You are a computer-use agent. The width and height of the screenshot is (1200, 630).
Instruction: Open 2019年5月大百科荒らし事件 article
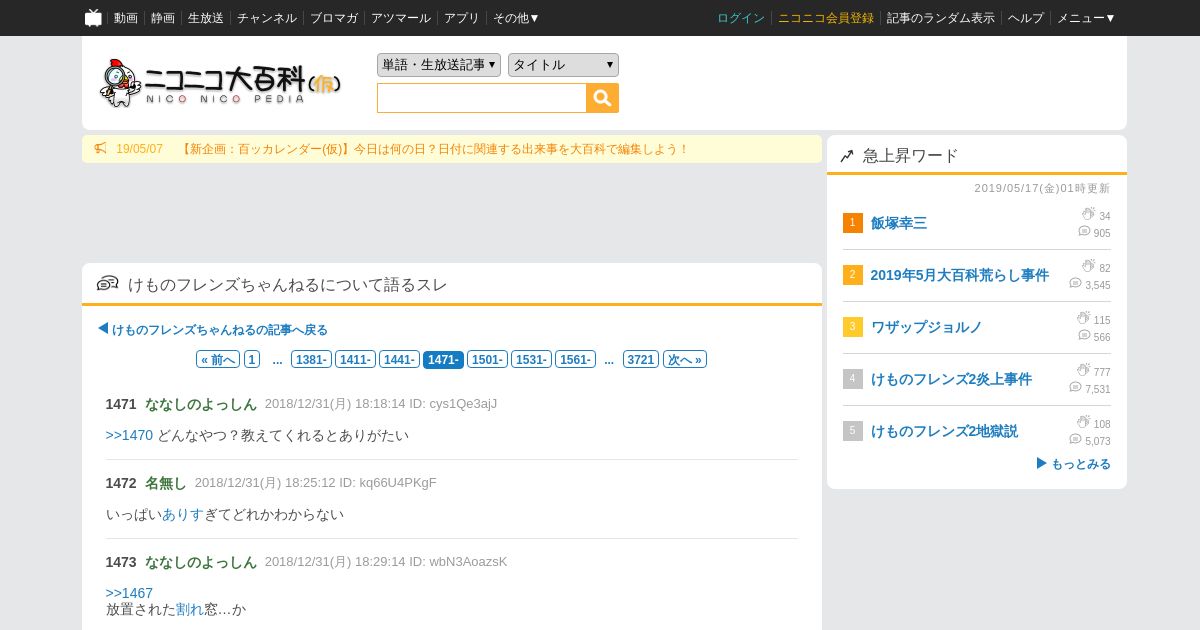coord(960,275)
